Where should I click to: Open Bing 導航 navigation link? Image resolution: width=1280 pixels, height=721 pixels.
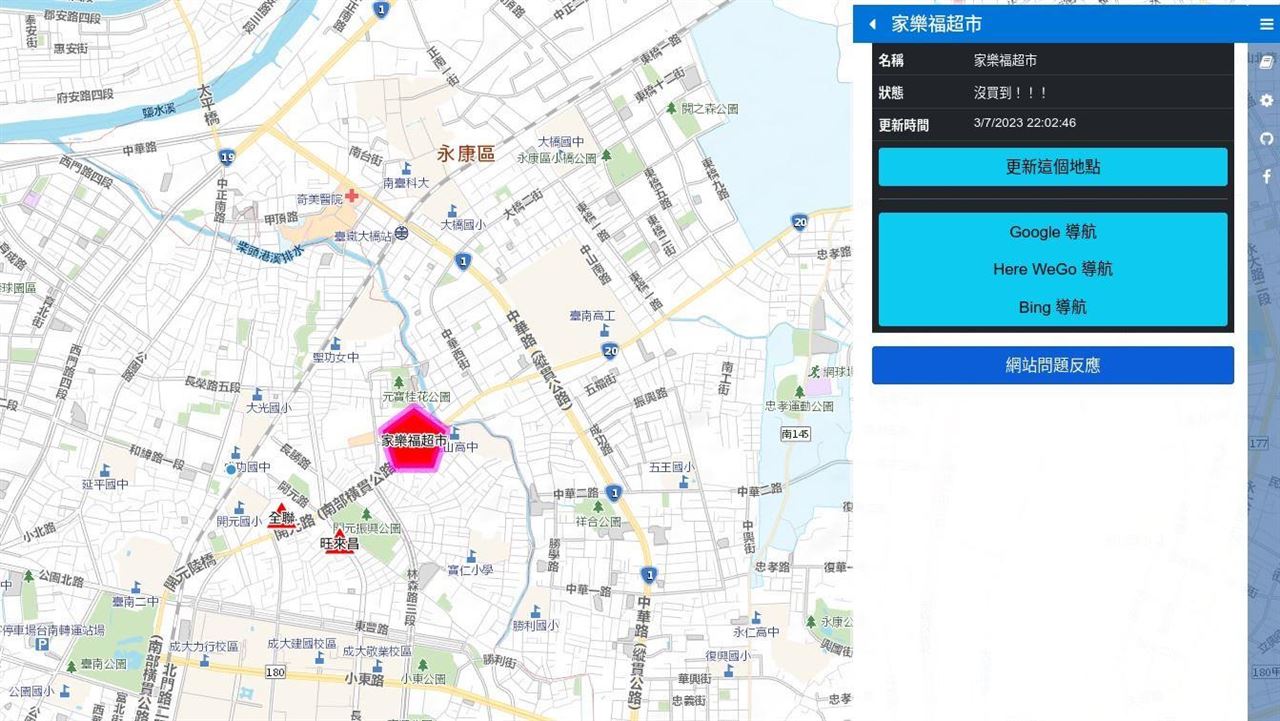(x=1052, y=307)
